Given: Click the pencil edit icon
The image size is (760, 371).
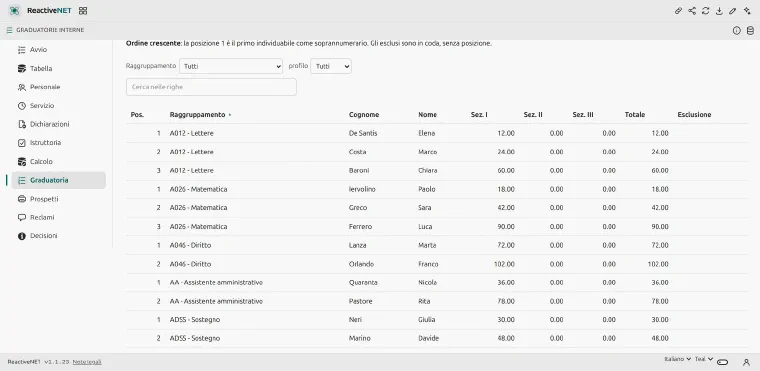Looking at the screenshot, I should pos(733,11).
